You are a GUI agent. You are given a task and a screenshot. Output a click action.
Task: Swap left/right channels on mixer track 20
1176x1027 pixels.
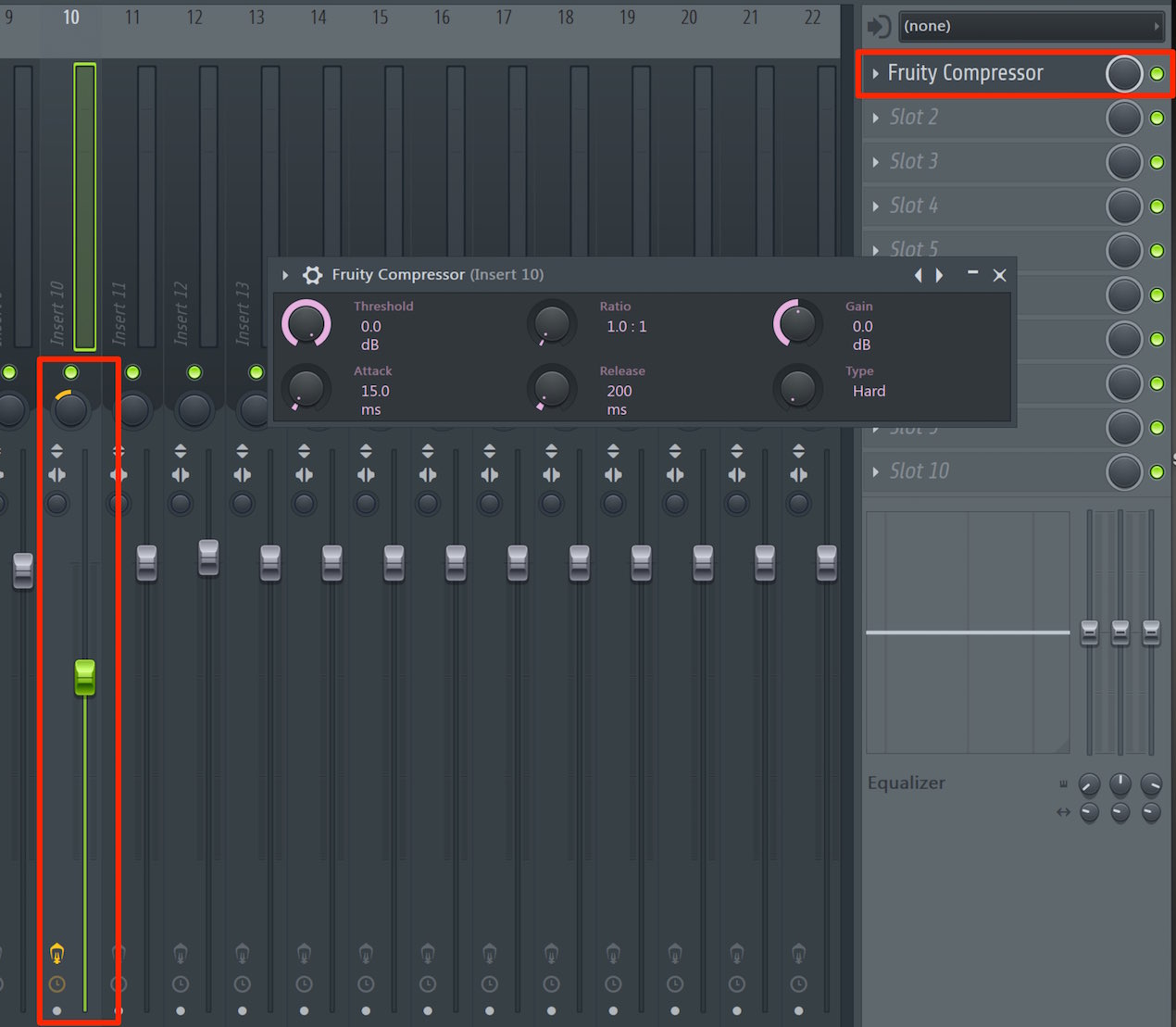point(675,475)
